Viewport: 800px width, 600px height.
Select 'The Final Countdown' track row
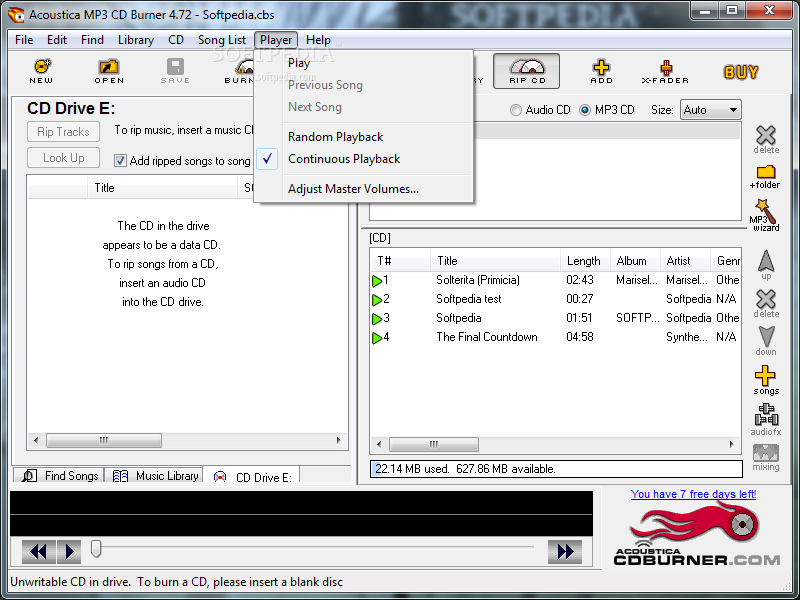pos(555,337)
